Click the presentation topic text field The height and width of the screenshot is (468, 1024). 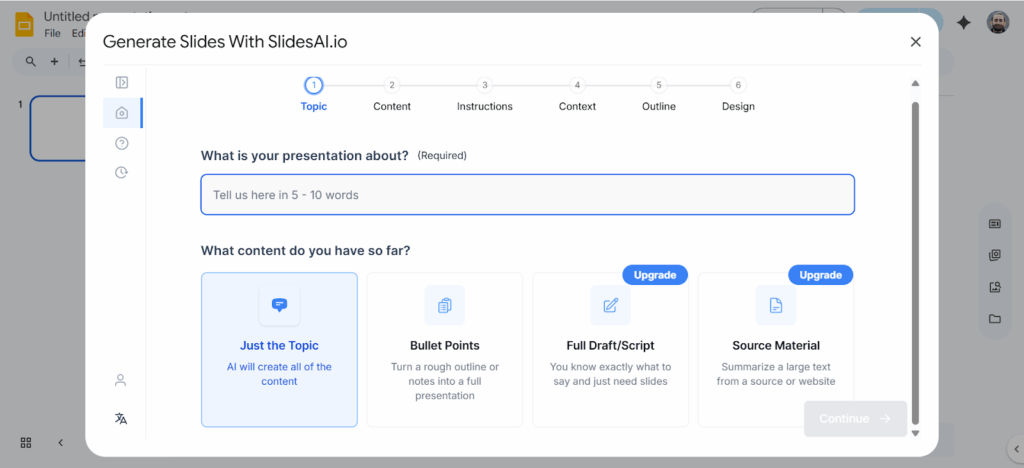(527, 195)
